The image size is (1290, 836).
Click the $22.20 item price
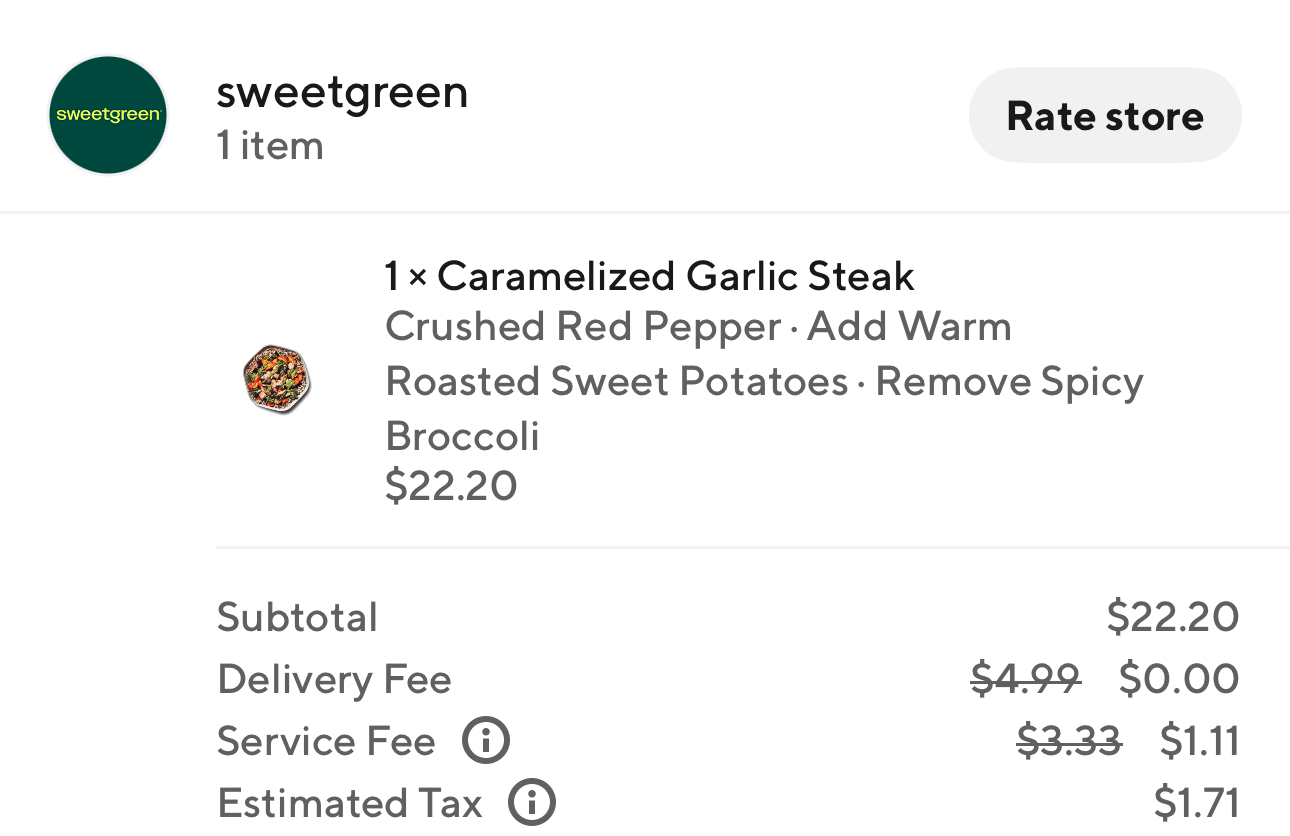[x=451, y=486]
